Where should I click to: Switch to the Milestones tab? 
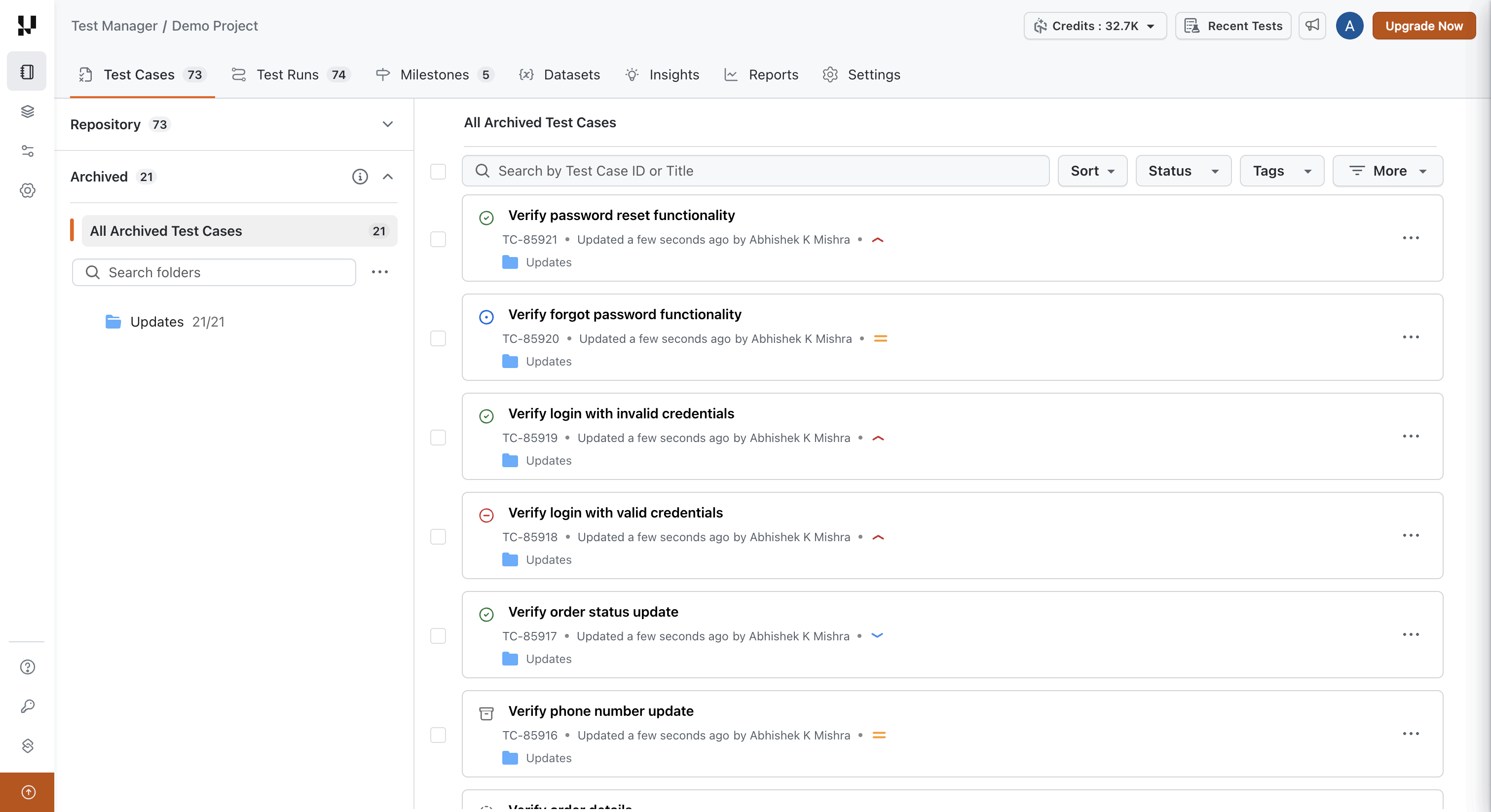[435, 74]
